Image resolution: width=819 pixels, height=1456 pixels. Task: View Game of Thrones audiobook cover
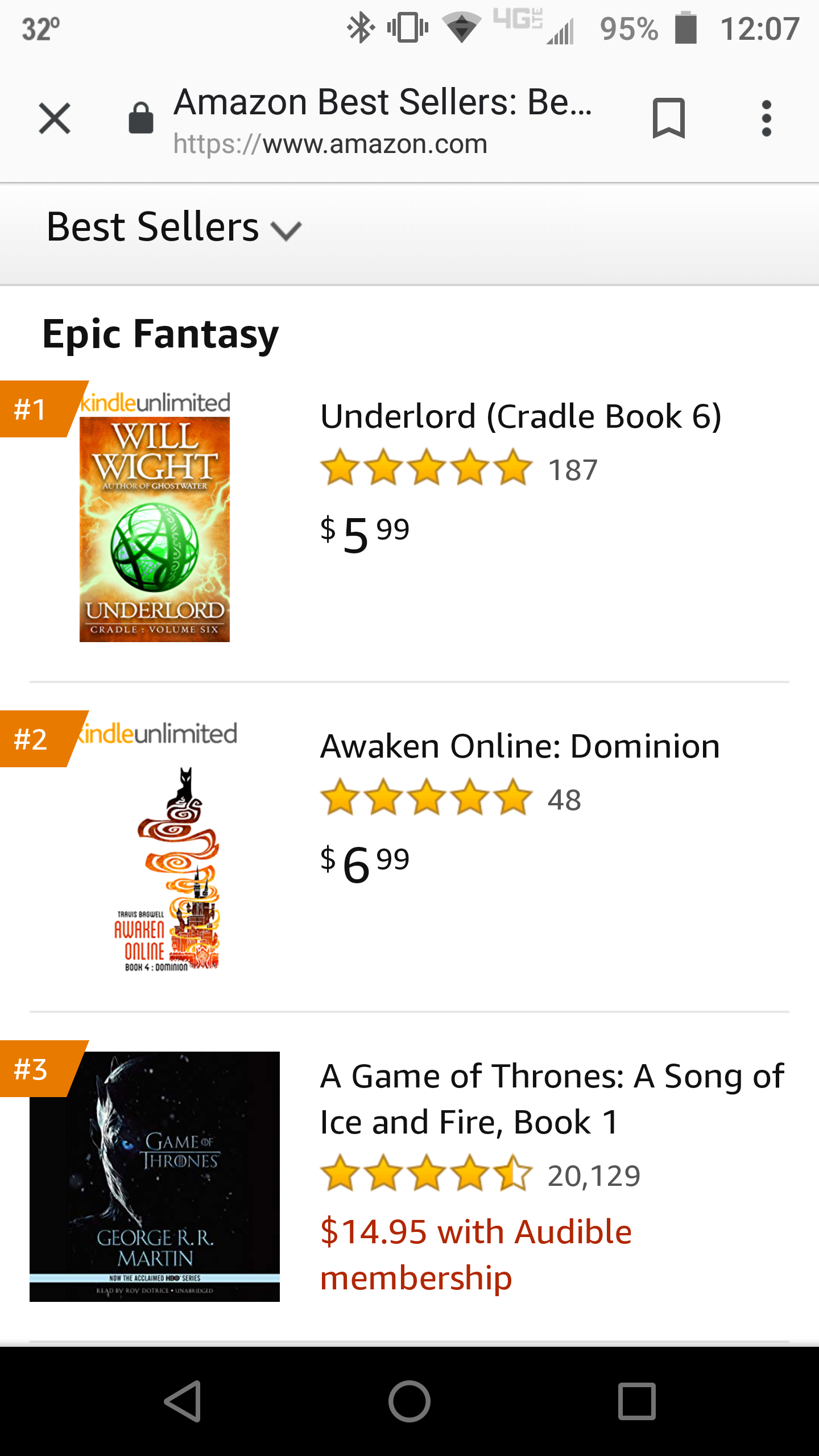tap(155, 1176)
